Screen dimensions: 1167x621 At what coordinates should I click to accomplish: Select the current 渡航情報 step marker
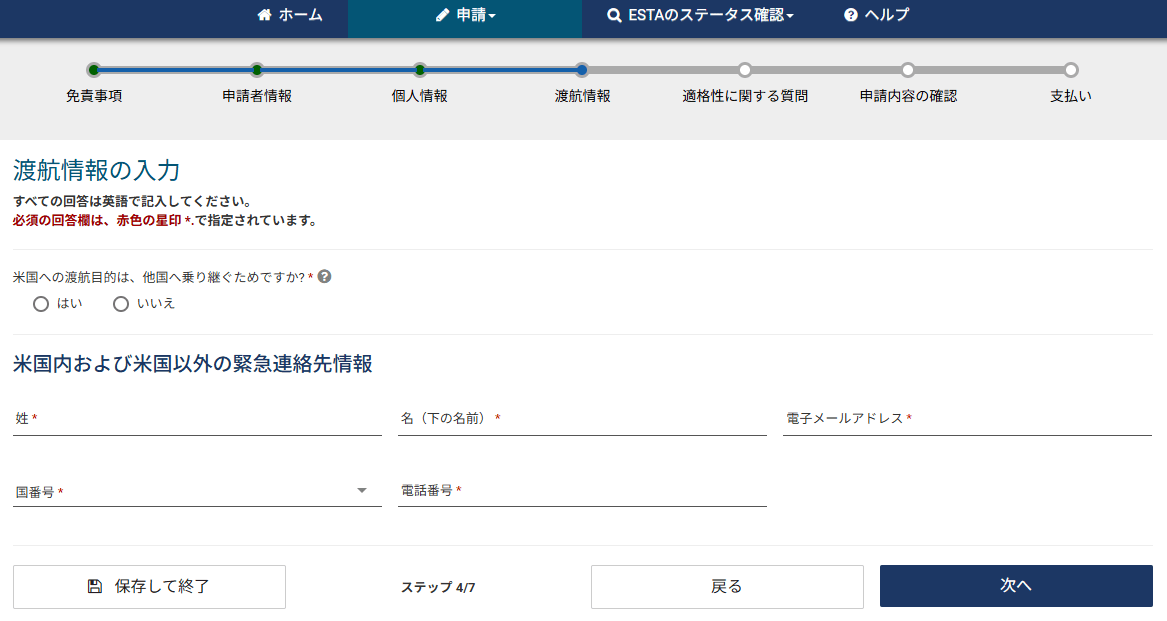(582, 70)
